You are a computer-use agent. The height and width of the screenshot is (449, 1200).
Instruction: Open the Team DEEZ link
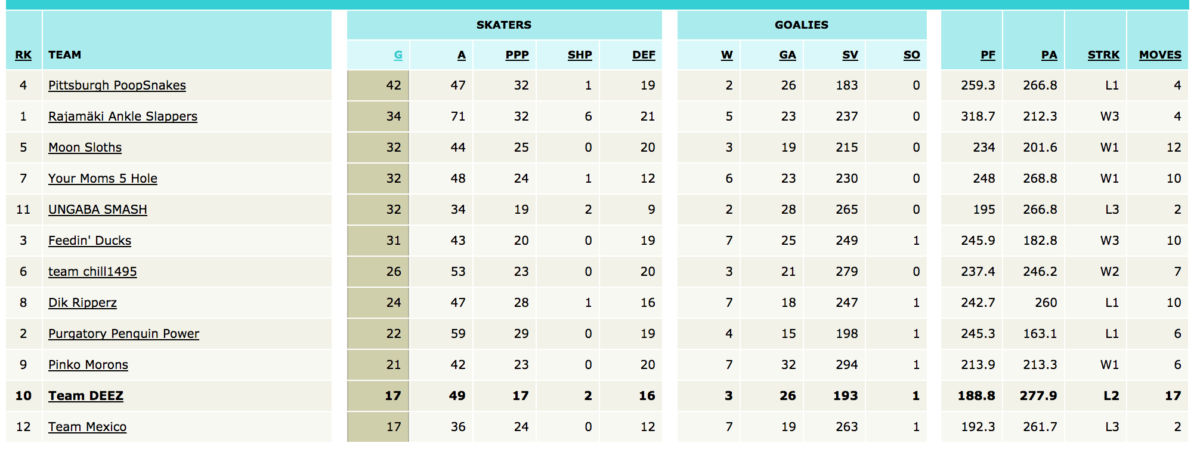click(86, 396)
